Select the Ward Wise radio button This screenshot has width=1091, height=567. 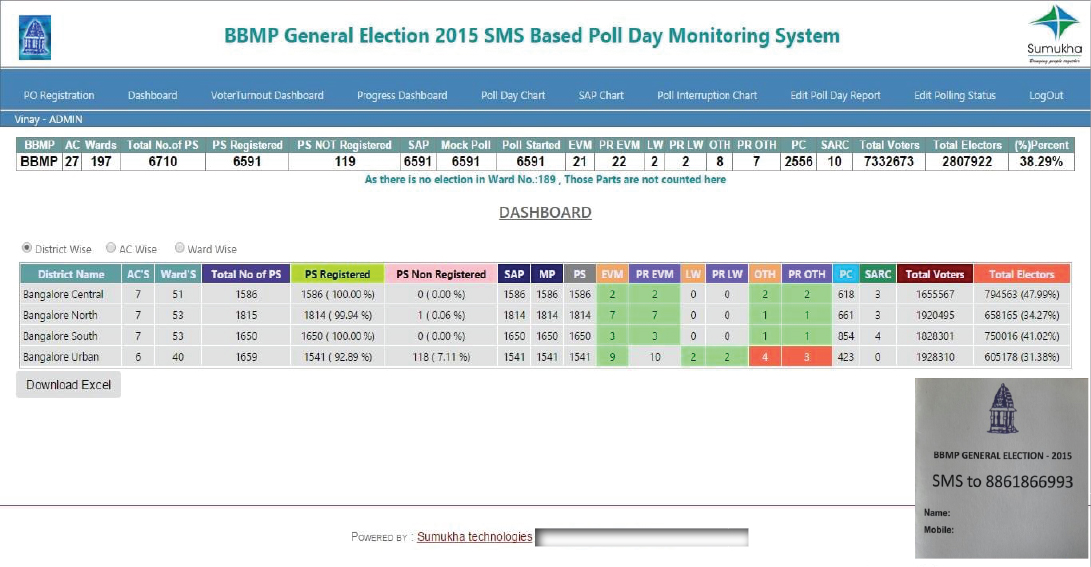pos(180,249)
